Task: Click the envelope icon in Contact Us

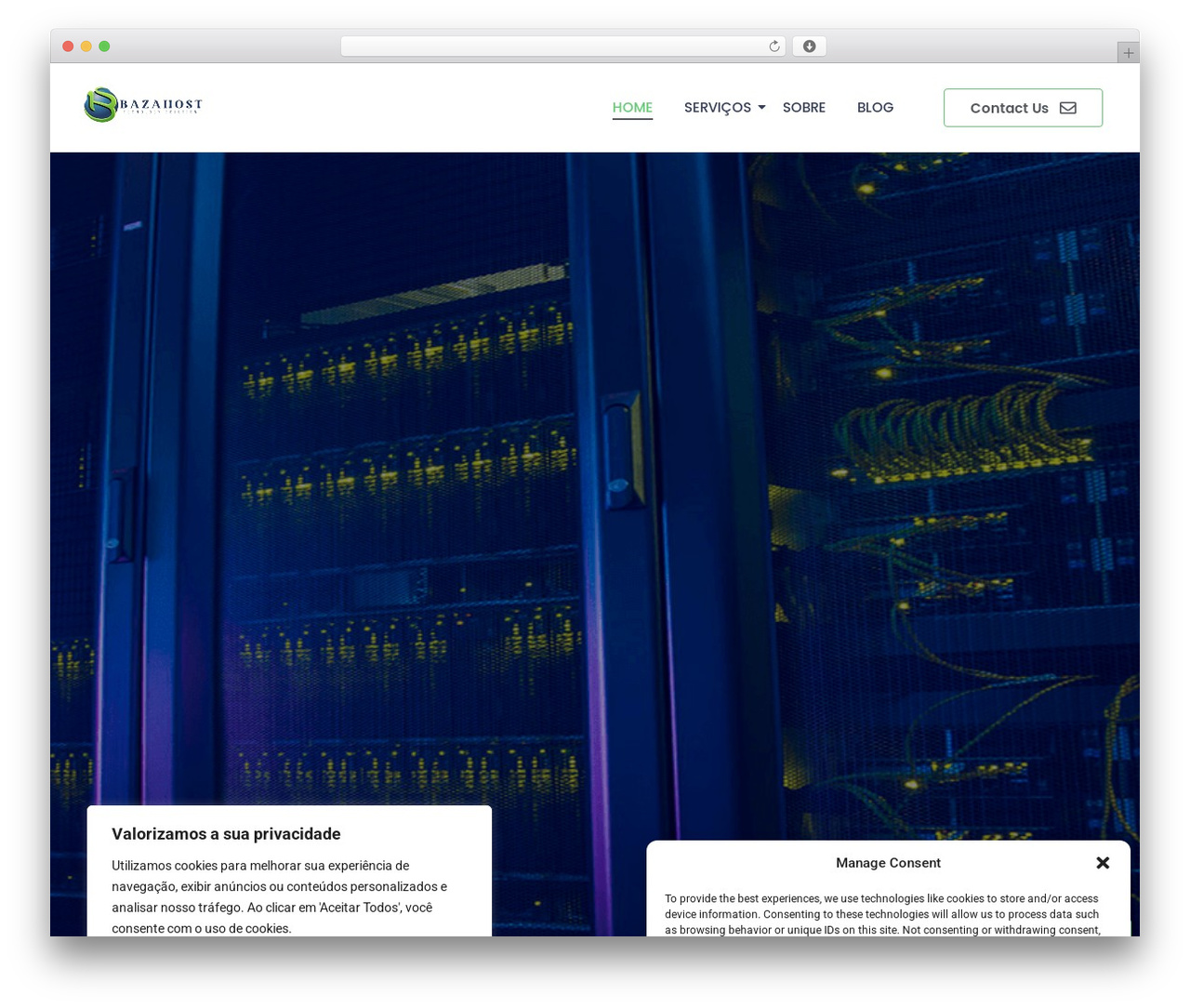Action: pyautogui.click(x=1068, y=108)
